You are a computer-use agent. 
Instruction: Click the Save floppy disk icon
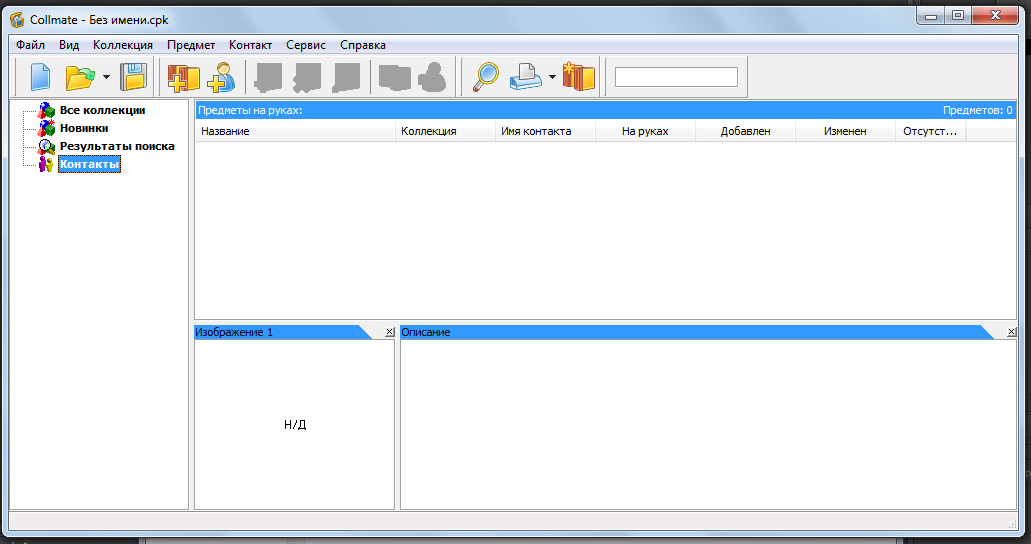click(133, 77)
